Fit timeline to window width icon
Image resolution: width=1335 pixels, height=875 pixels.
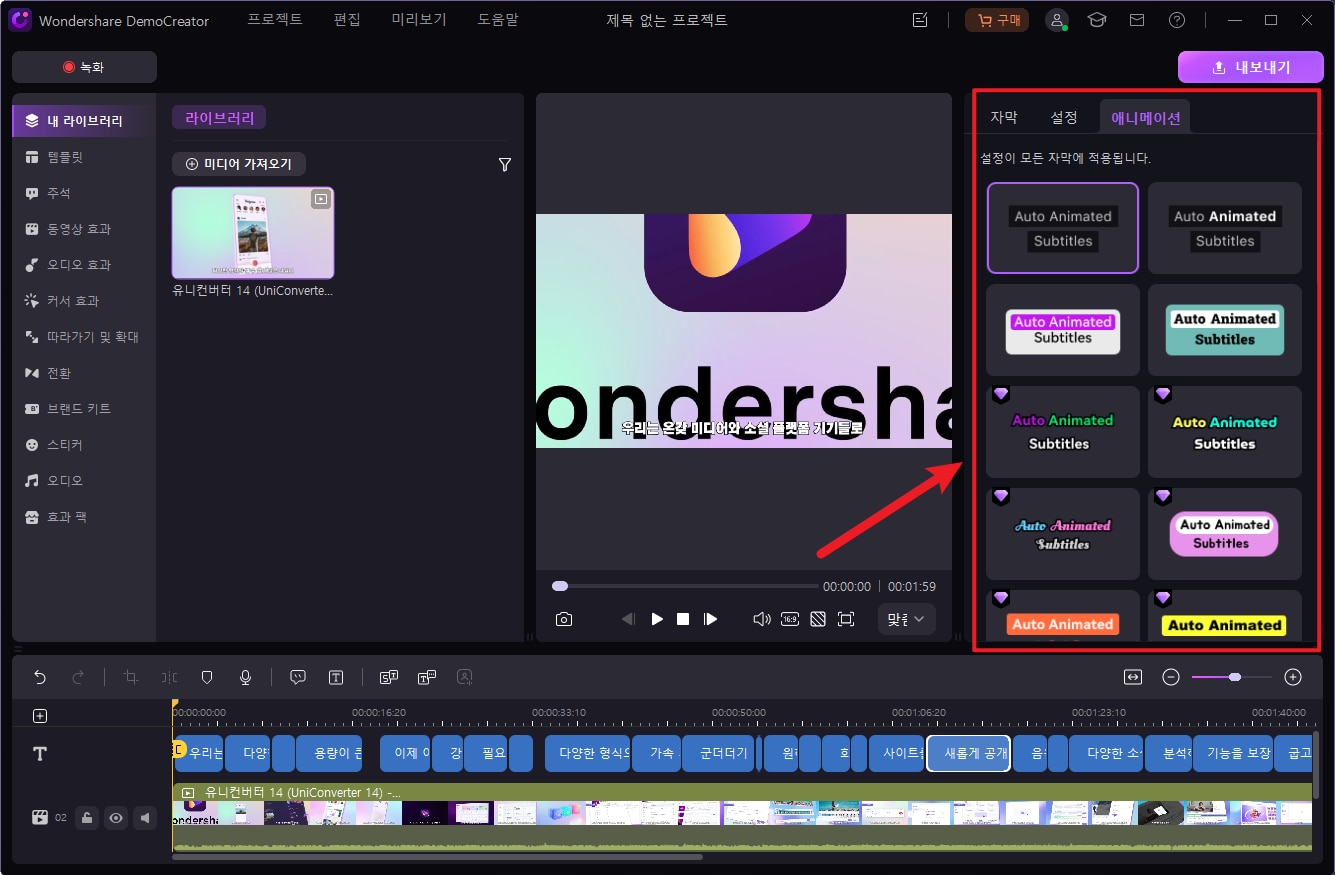pos(1133,677)
